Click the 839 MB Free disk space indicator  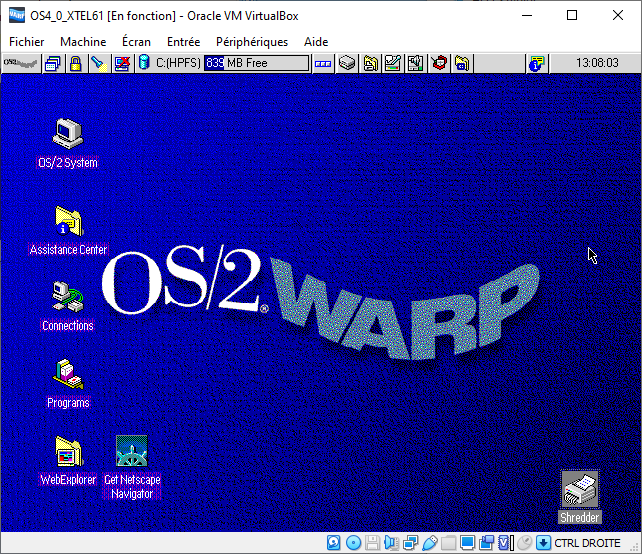[x=256, y=63]
